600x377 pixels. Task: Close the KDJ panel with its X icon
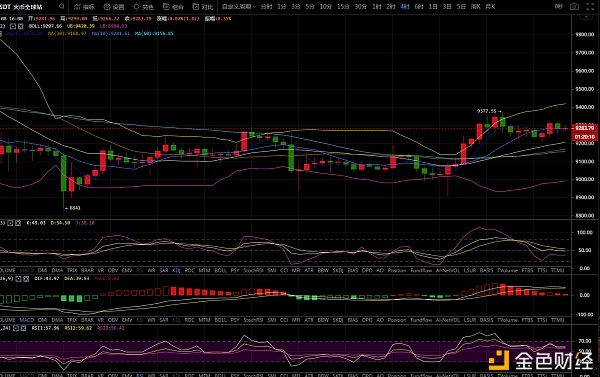tap(18, 223)
